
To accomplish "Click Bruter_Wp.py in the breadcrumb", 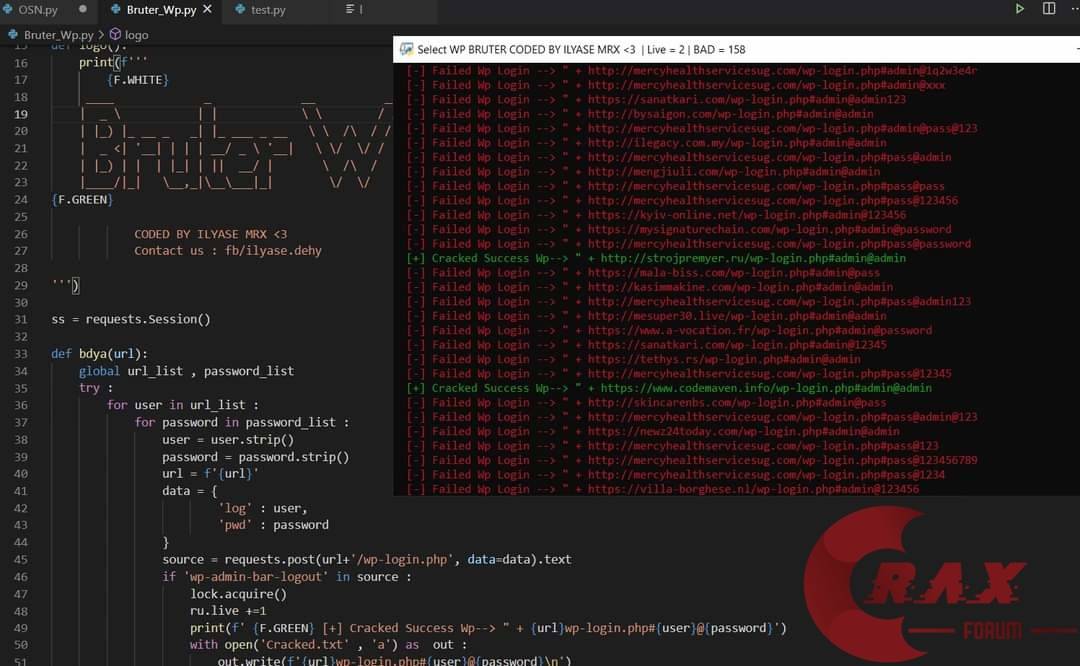I will [x=59, y=34].
